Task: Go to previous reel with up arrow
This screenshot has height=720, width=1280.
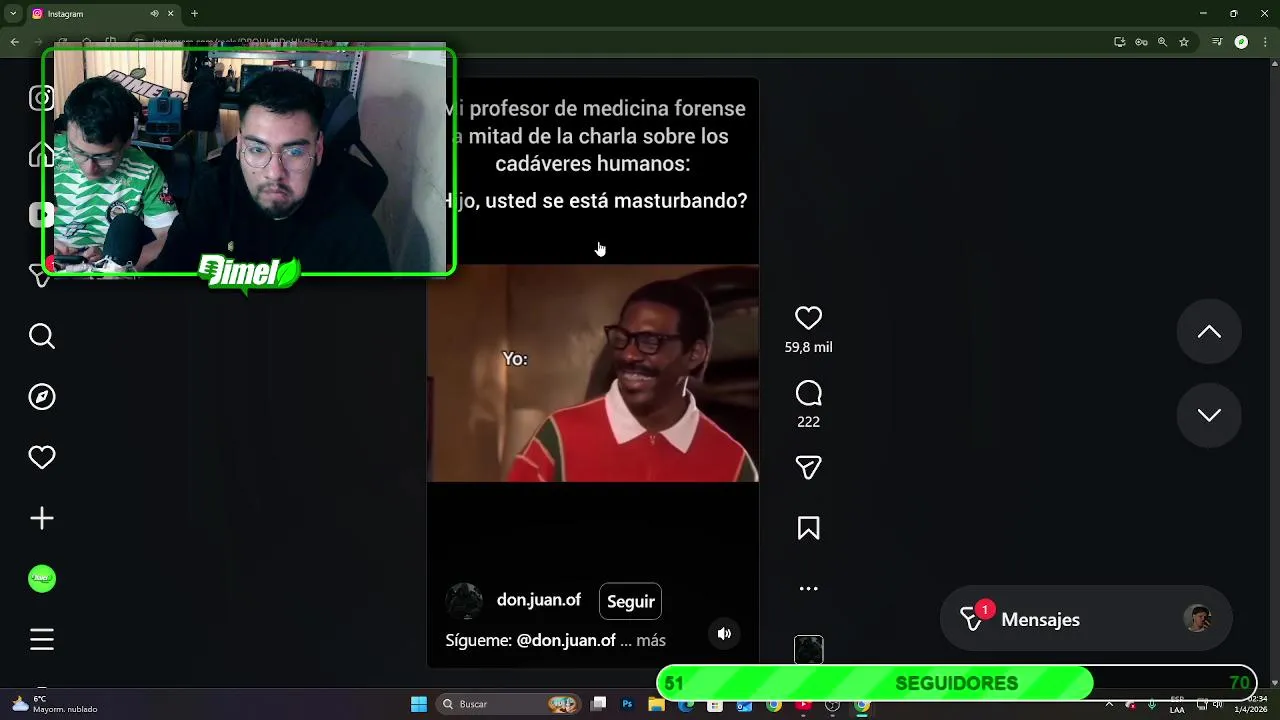Action: pos(1209,332)
